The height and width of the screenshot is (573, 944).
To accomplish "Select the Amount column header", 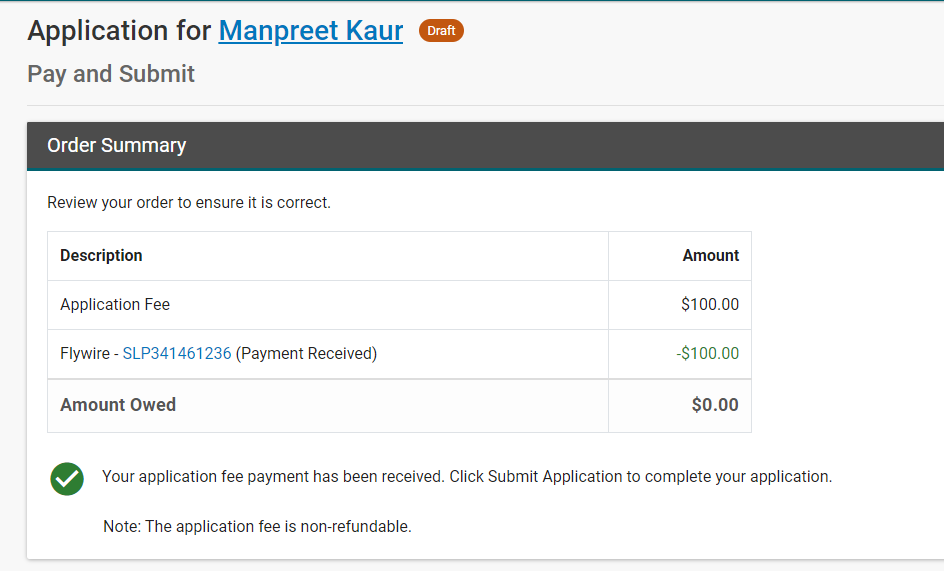I will [710, 255].
